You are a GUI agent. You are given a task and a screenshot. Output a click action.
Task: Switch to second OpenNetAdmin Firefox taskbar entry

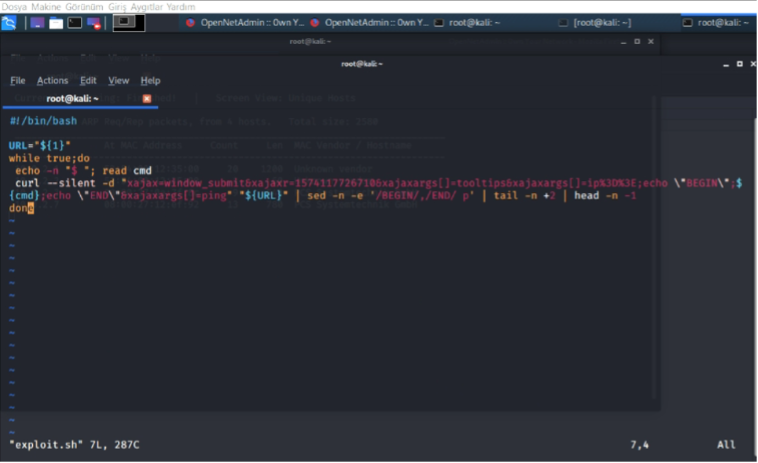pos(369,23)
